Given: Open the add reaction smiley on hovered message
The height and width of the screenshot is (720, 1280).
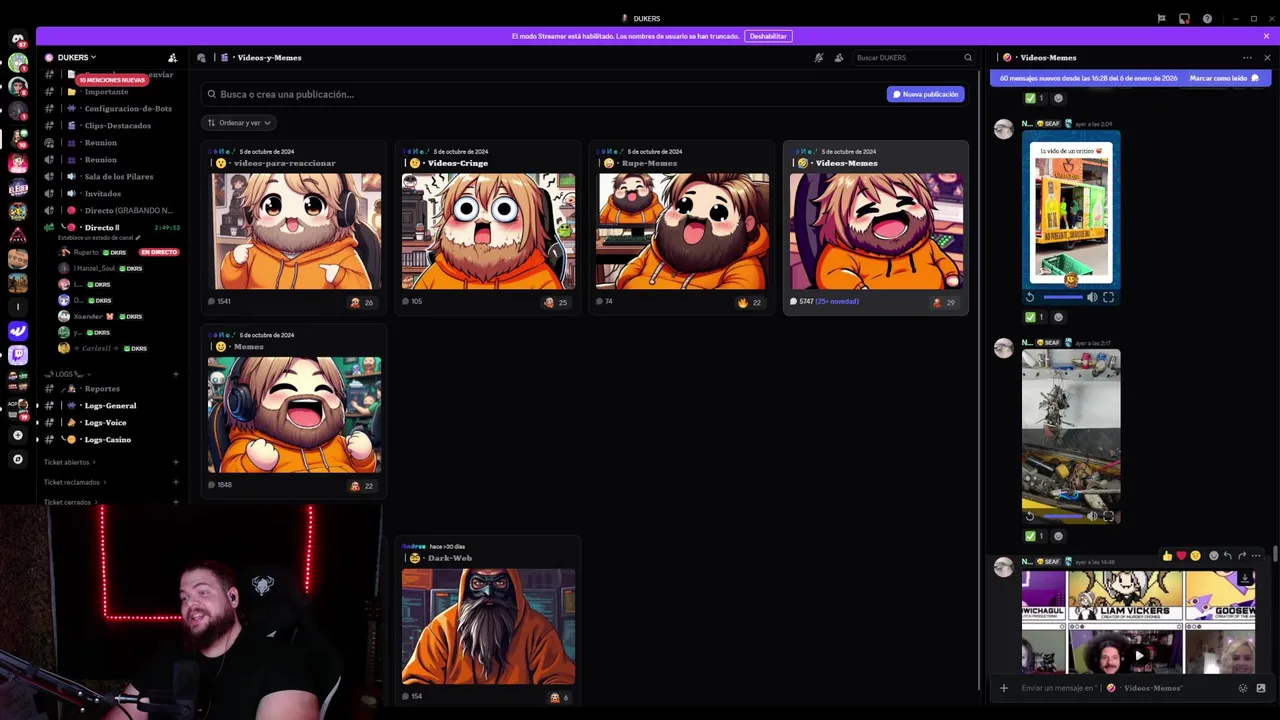Looking at the screenshot, I should [x=1214, y=556].
